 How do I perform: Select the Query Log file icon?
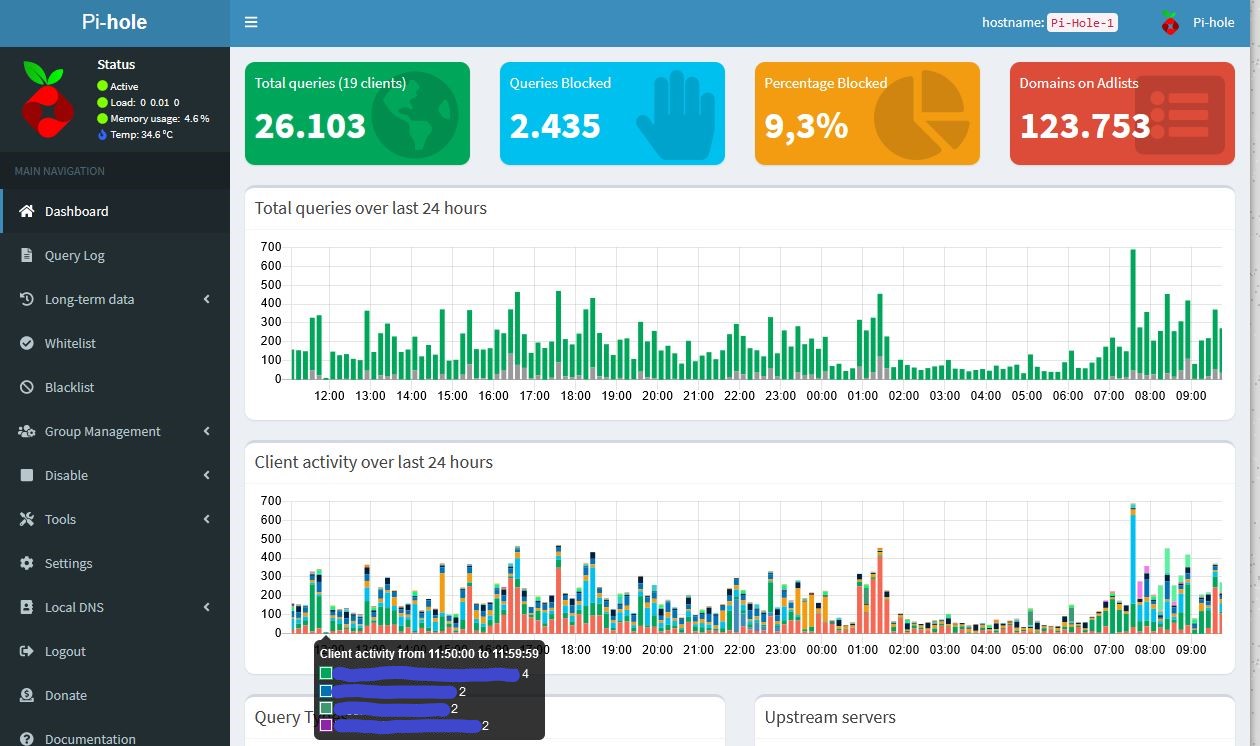(x=25, y=255)
